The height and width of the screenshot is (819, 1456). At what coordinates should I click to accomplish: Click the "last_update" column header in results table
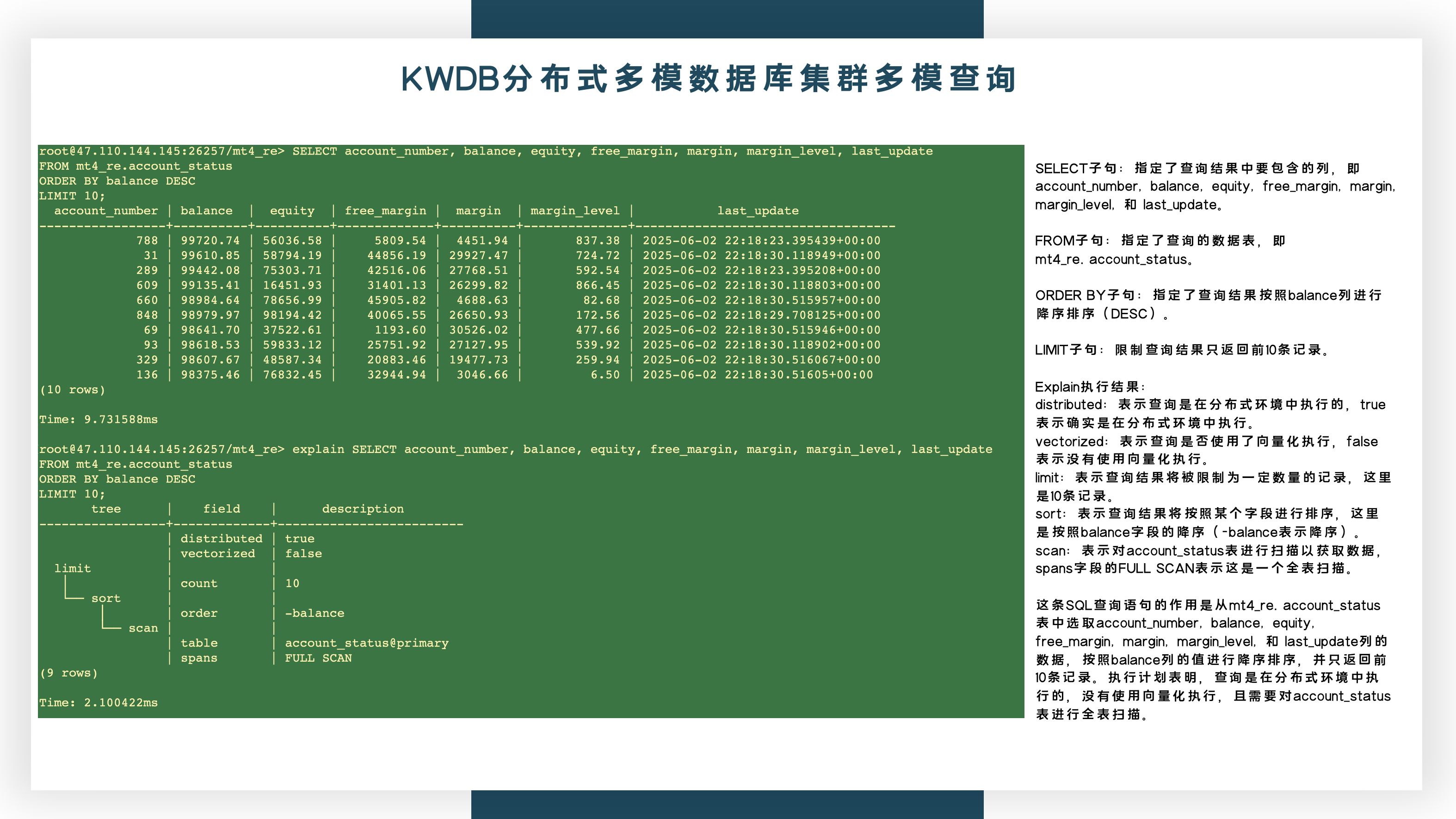[x=758, y=211]
